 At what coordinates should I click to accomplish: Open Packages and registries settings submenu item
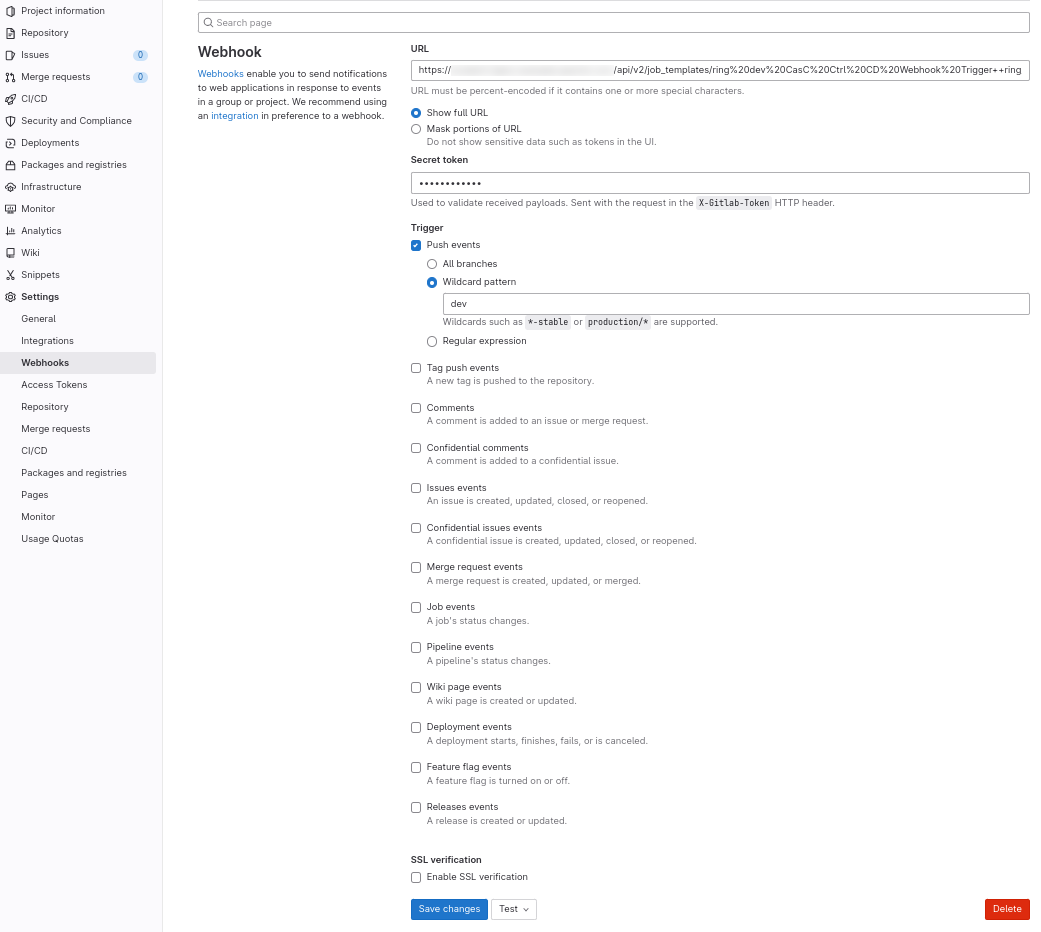tap(74, 472)
